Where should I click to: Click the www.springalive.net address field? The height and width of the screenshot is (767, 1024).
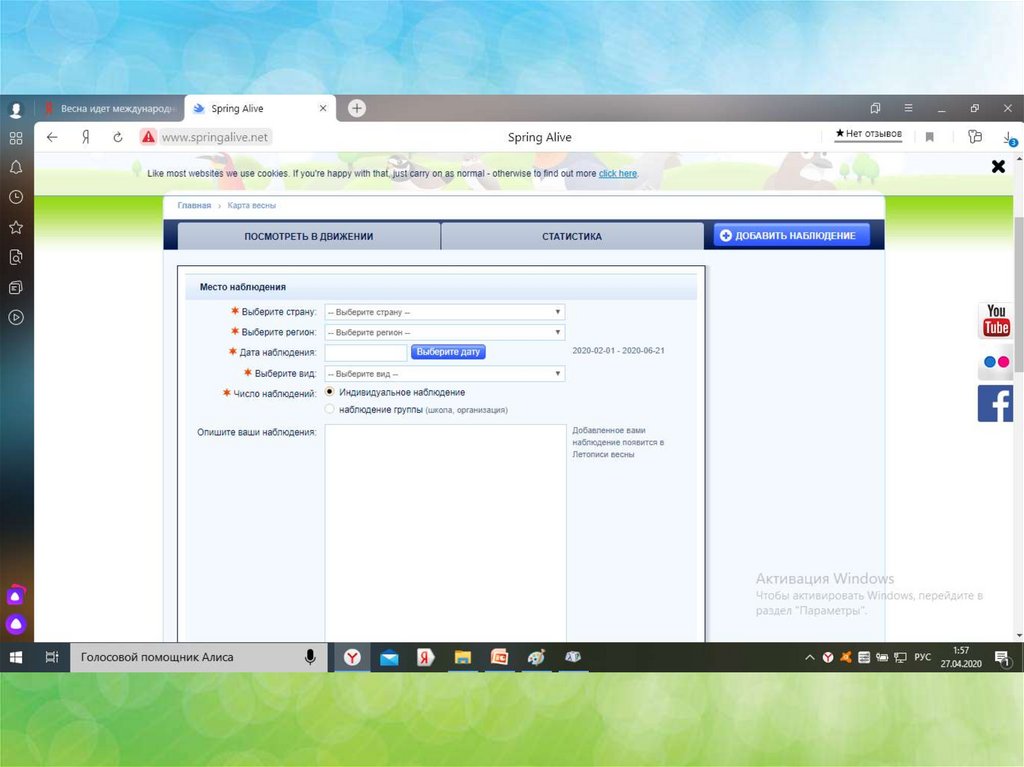pos(214,137)
